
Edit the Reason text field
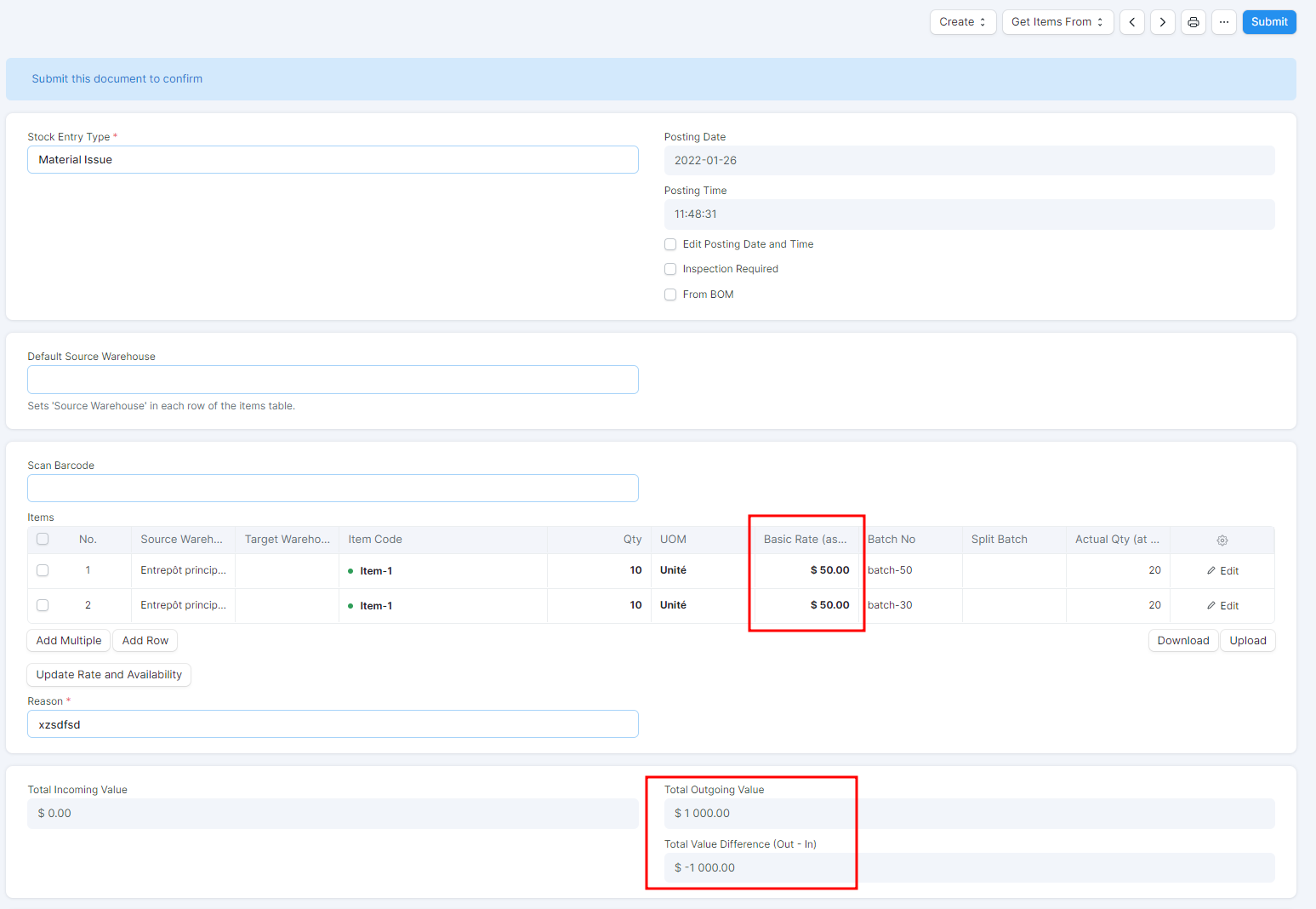333,723
